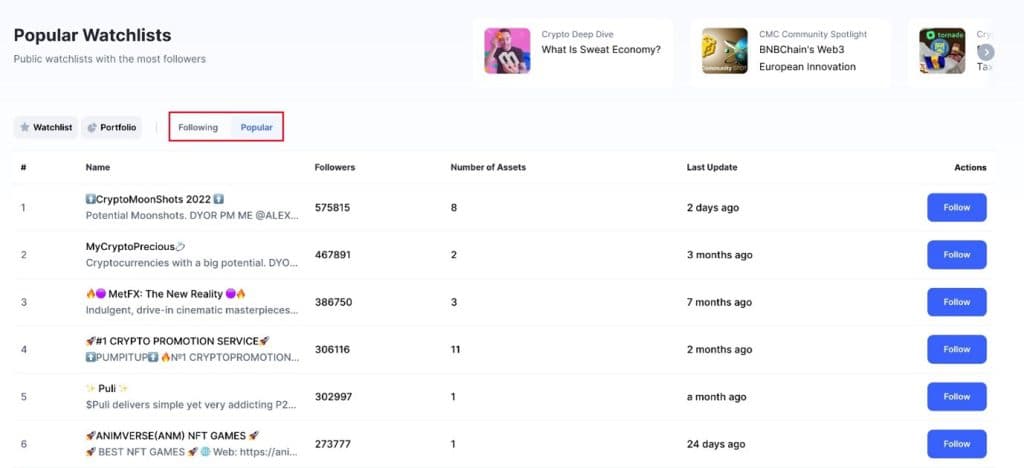Open 'What Is Sweat Economy?' headline
This screenshot has width=1024, height=468.
point(601,50)
